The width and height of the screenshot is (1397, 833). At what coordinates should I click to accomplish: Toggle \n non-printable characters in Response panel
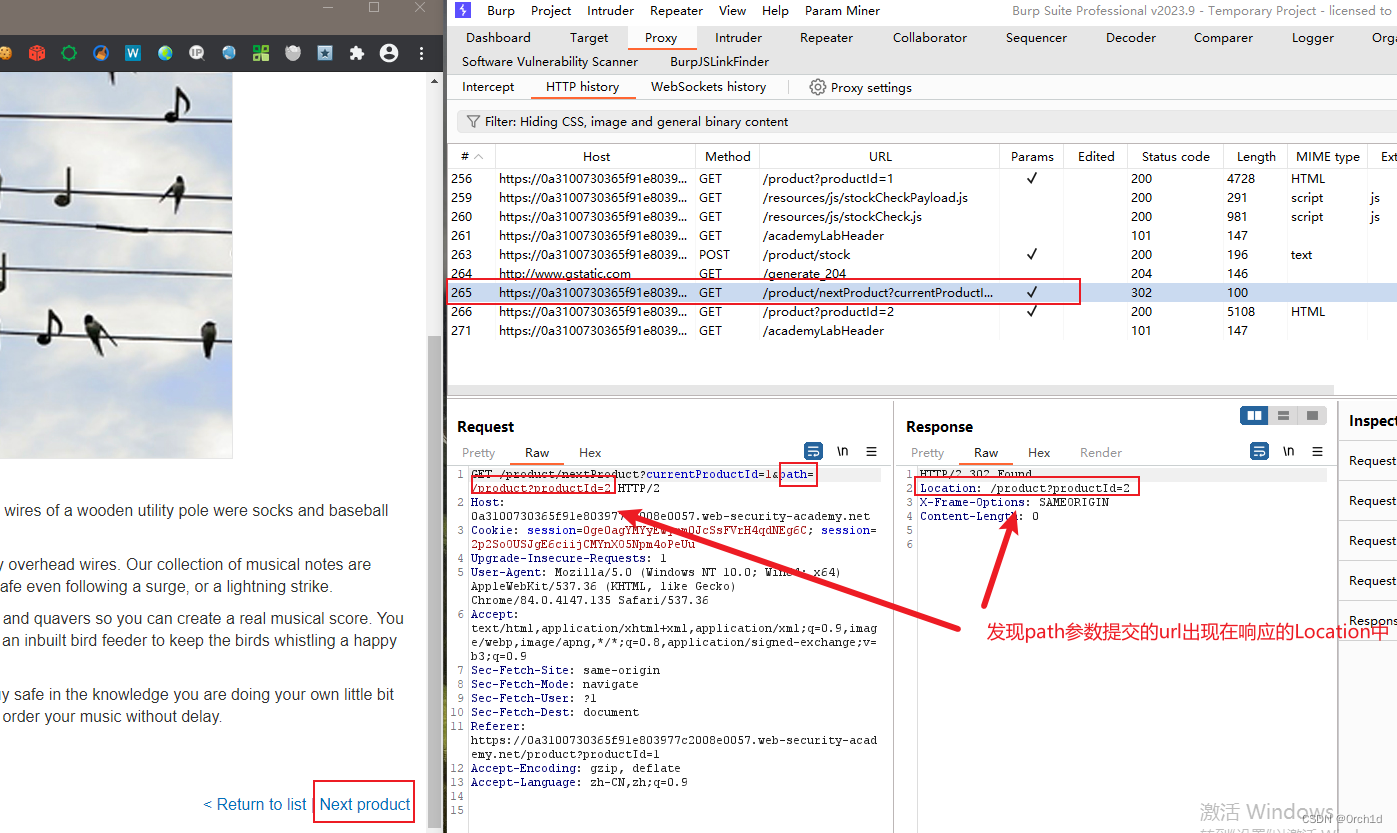tap(1289, 452)
